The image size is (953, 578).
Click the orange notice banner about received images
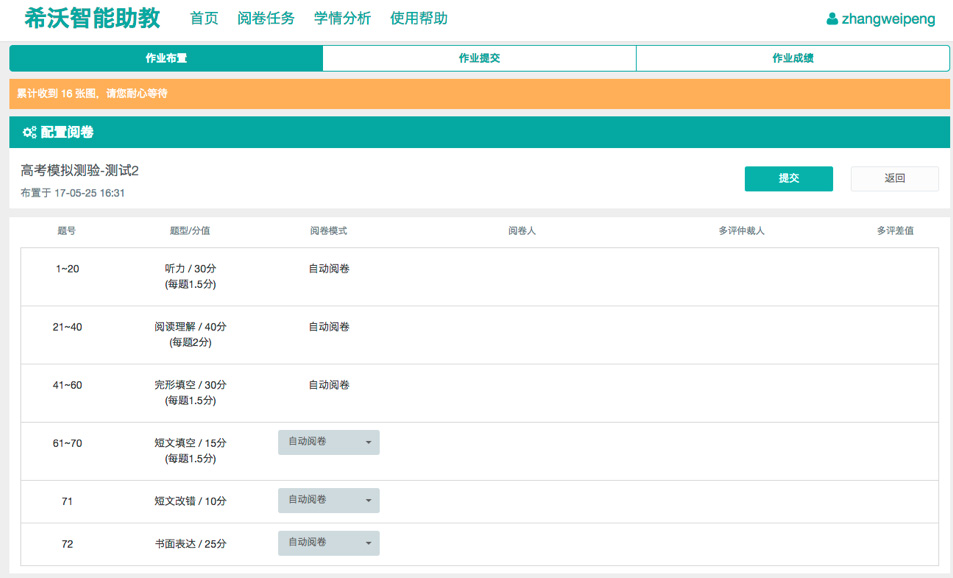coord(479,93)
